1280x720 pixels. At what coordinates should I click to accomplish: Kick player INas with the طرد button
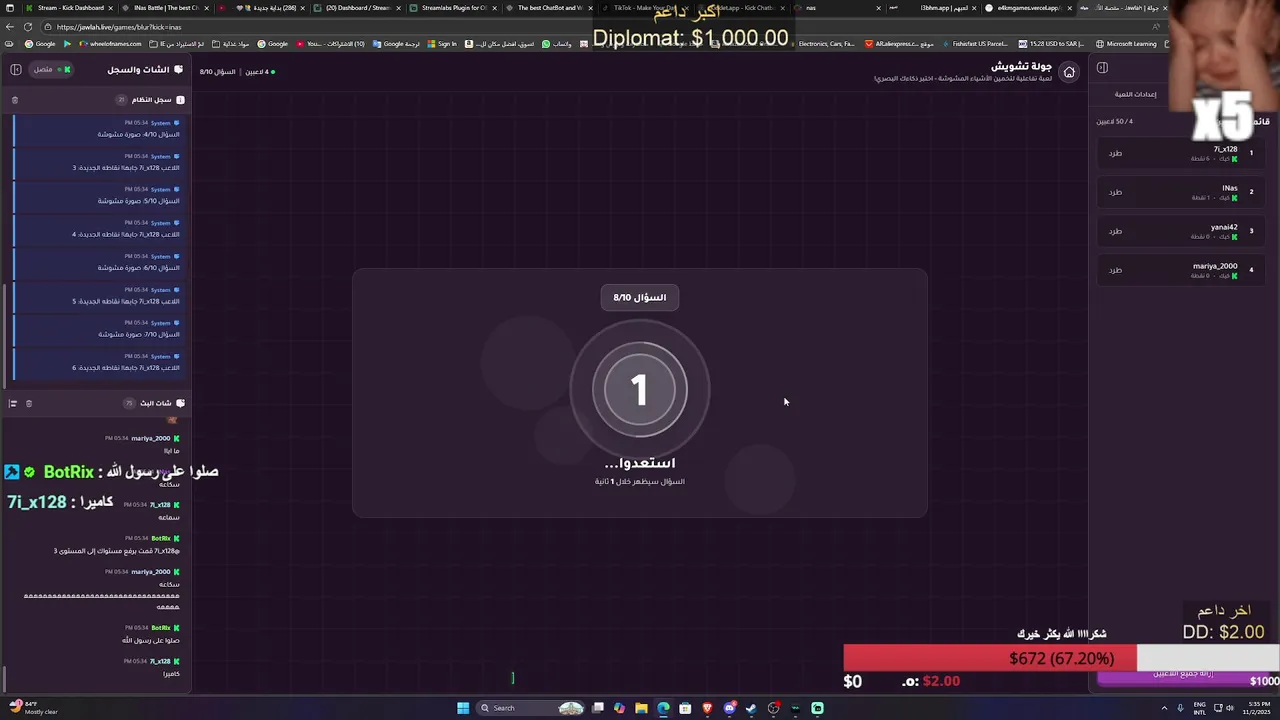pyautogui.click(x=1115, y=192)
